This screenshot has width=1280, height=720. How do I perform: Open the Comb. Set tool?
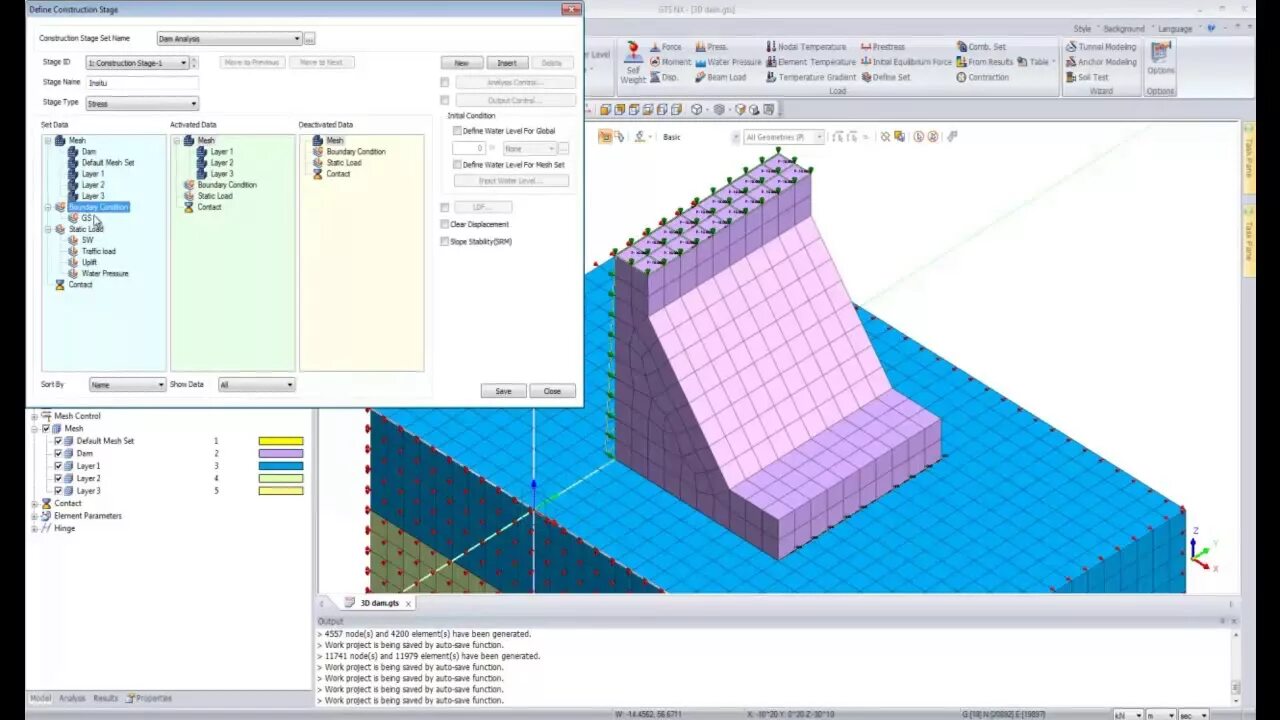981,47
